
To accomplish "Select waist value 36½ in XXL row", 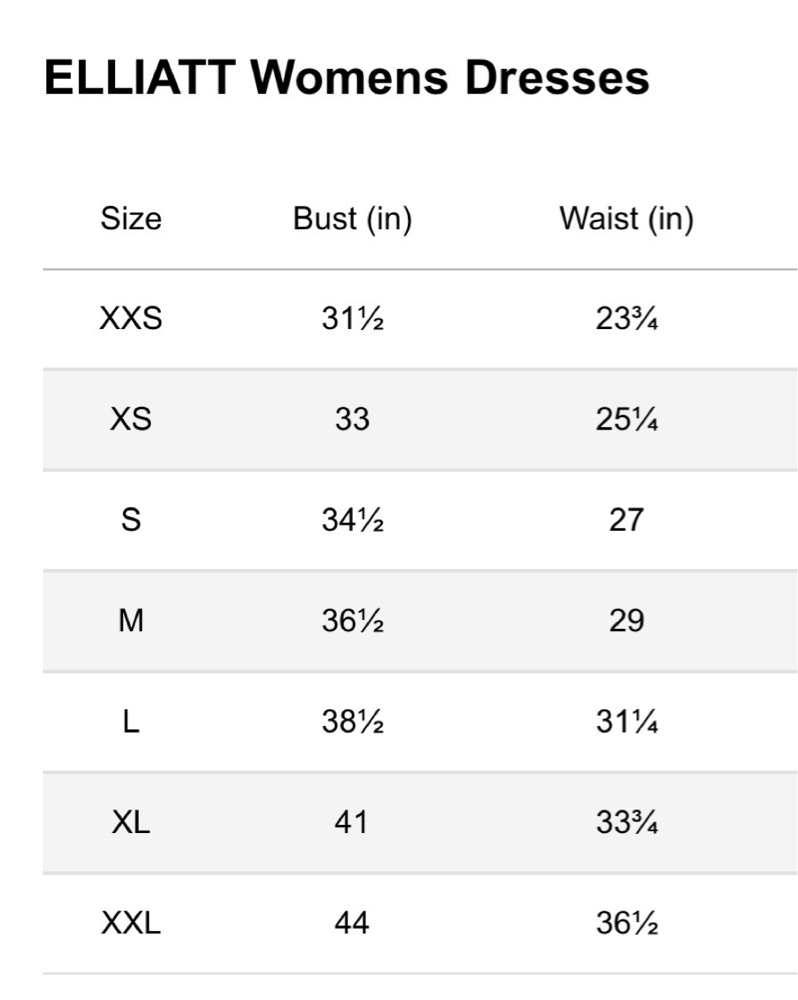I will [626, 923].
